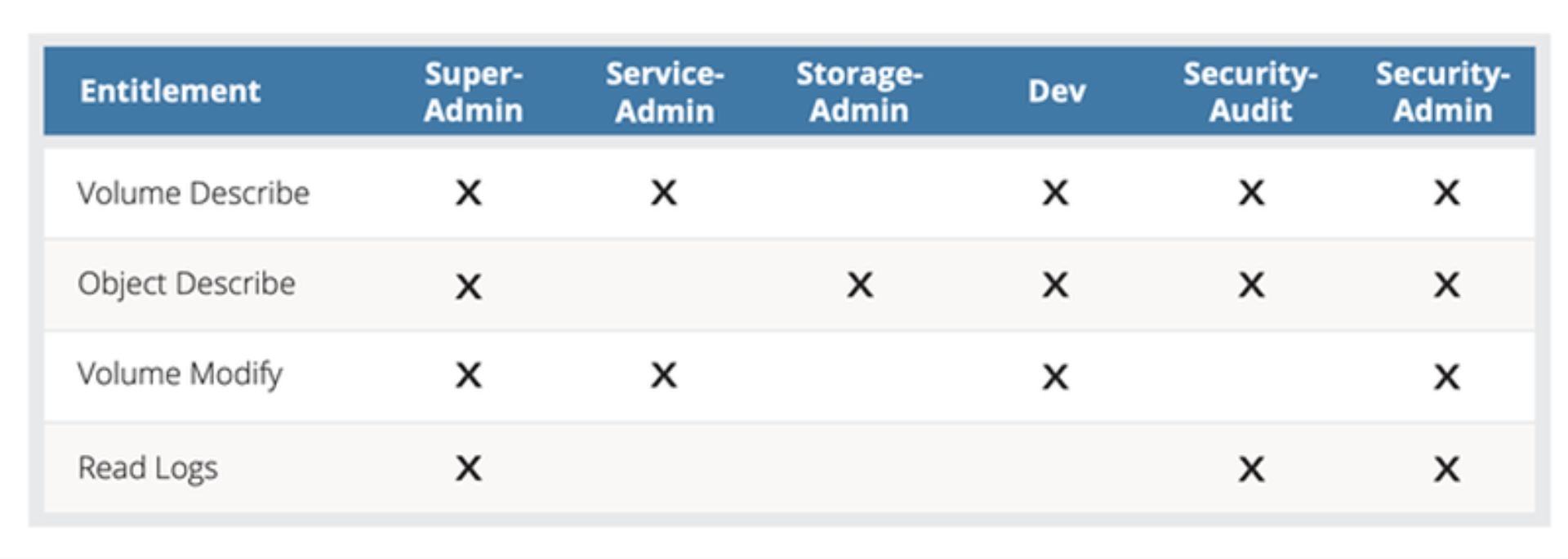Click Storage-Admin X mark for Object Describe
The width and height of the screenshot is (1568, 559).
[860, 285]
